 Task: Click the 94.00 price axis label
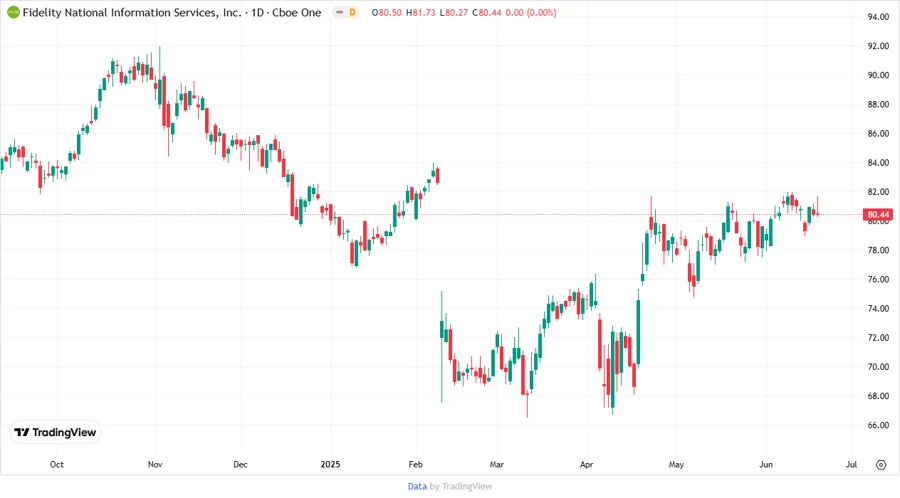(x=878, y=17)
